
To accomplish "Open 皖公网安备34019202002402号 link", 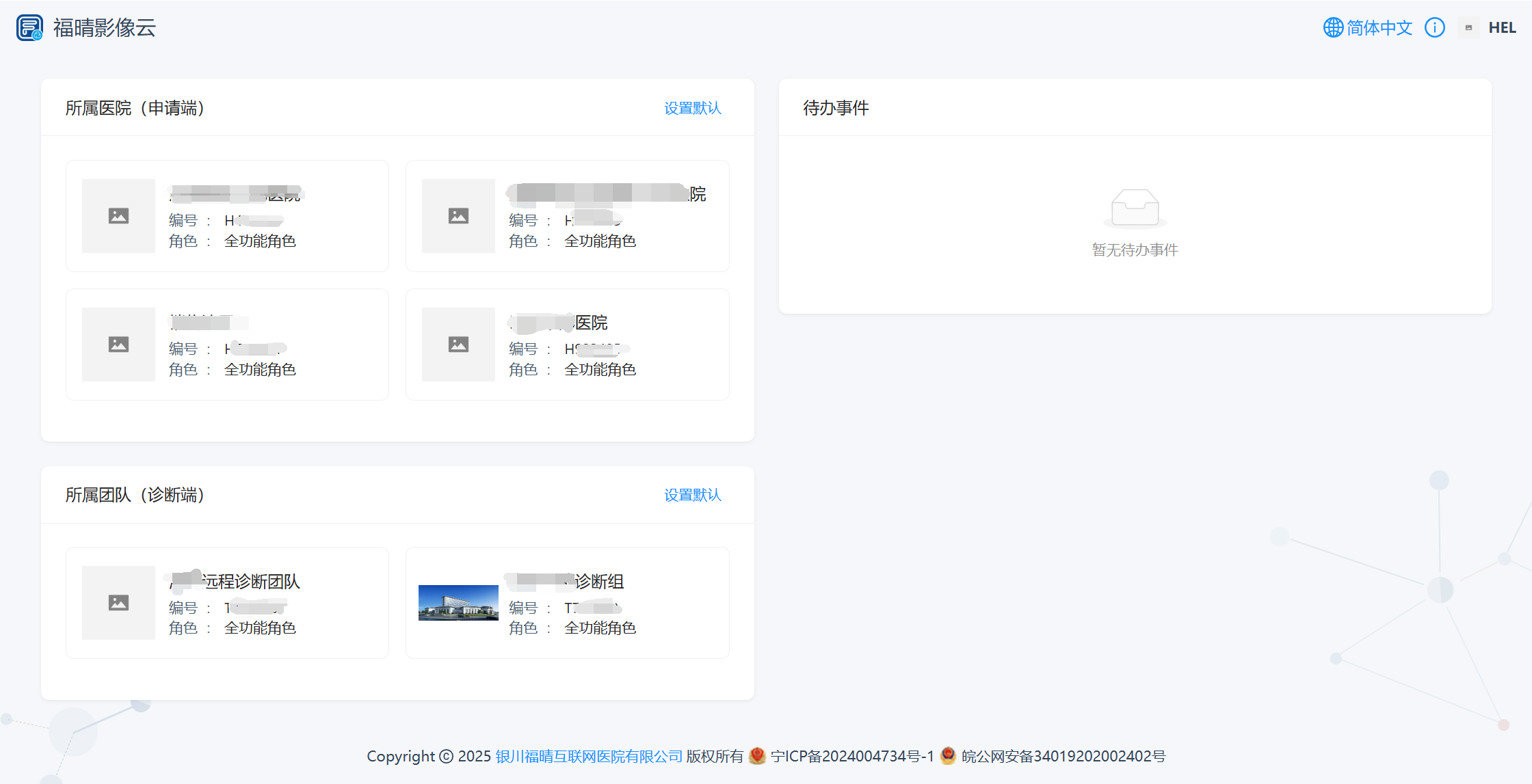I will tap(1063, 756).
